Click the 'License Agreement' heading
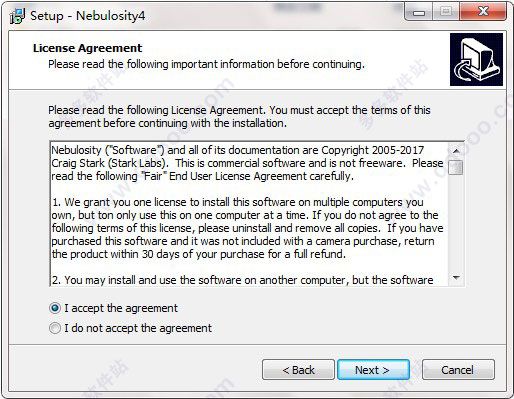Image resolution: width=514 pixels, height=399 pixels. tap(88, 48)
